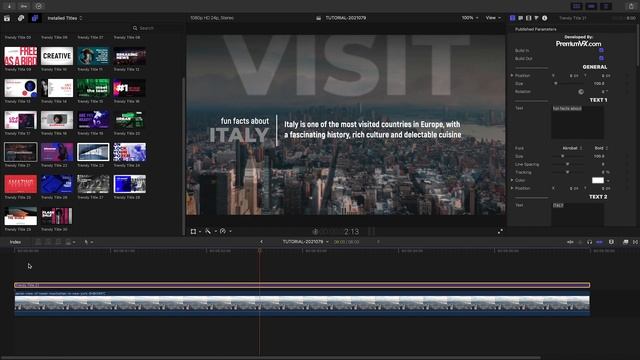Open the clip appearance filmstrip icon
The image size is (640, 360).
pyautogui.click(x=611, y=242)
